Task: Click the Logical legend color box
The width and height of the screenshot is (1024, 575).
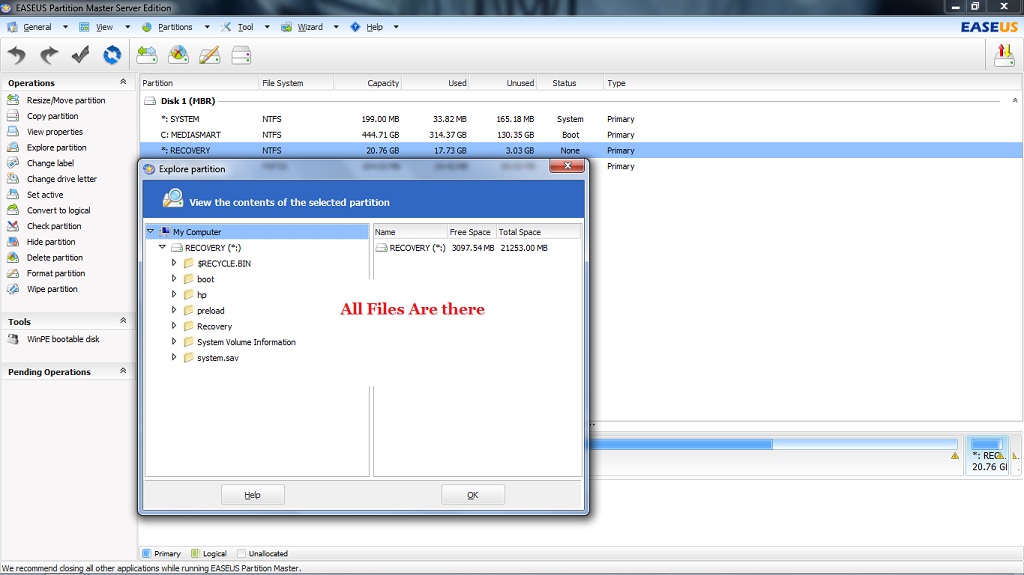Action: [195, 553]
